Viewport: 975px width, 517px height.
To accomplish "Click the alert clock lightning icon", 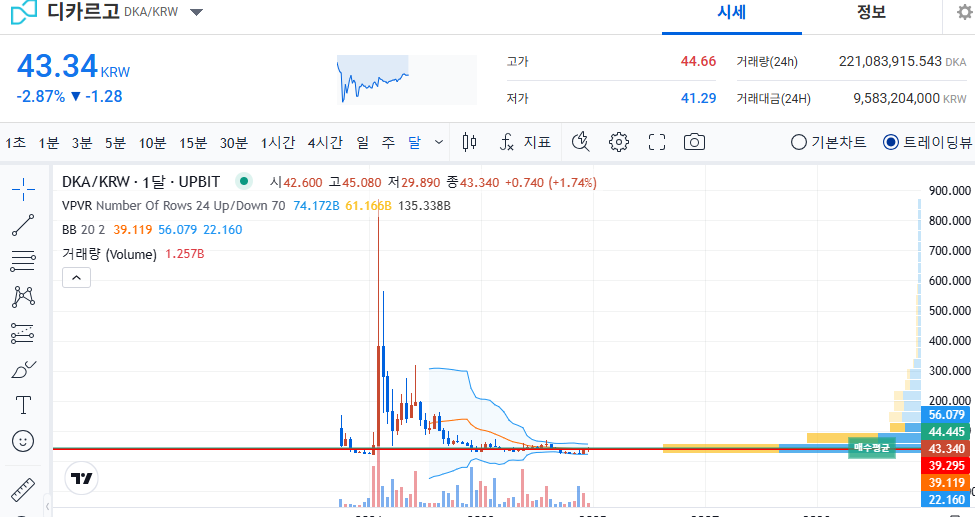I will pyautogui.click(x=581, y=142).
